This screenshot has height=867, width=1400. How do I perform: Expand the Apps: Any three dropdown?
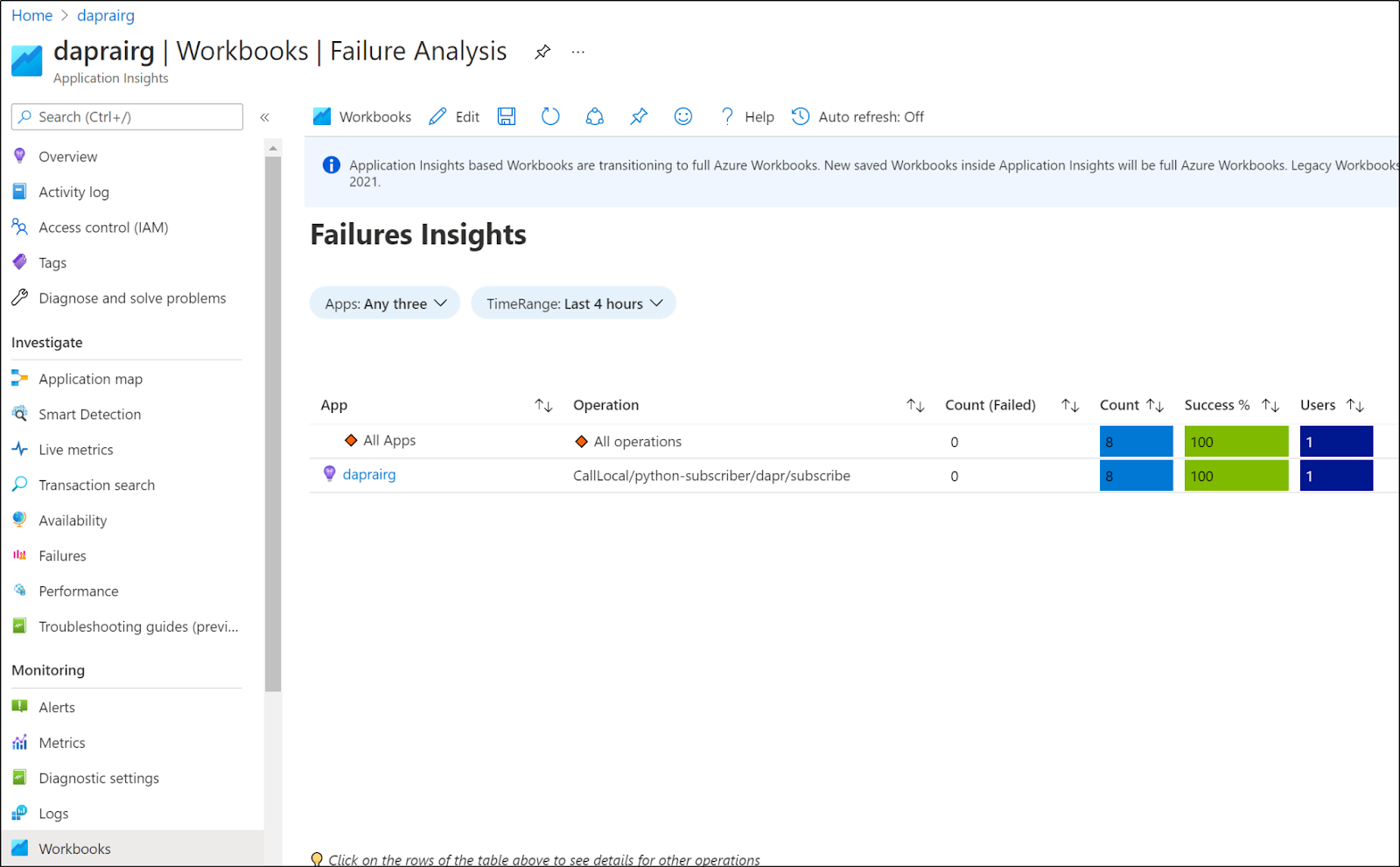pos(385,304)
